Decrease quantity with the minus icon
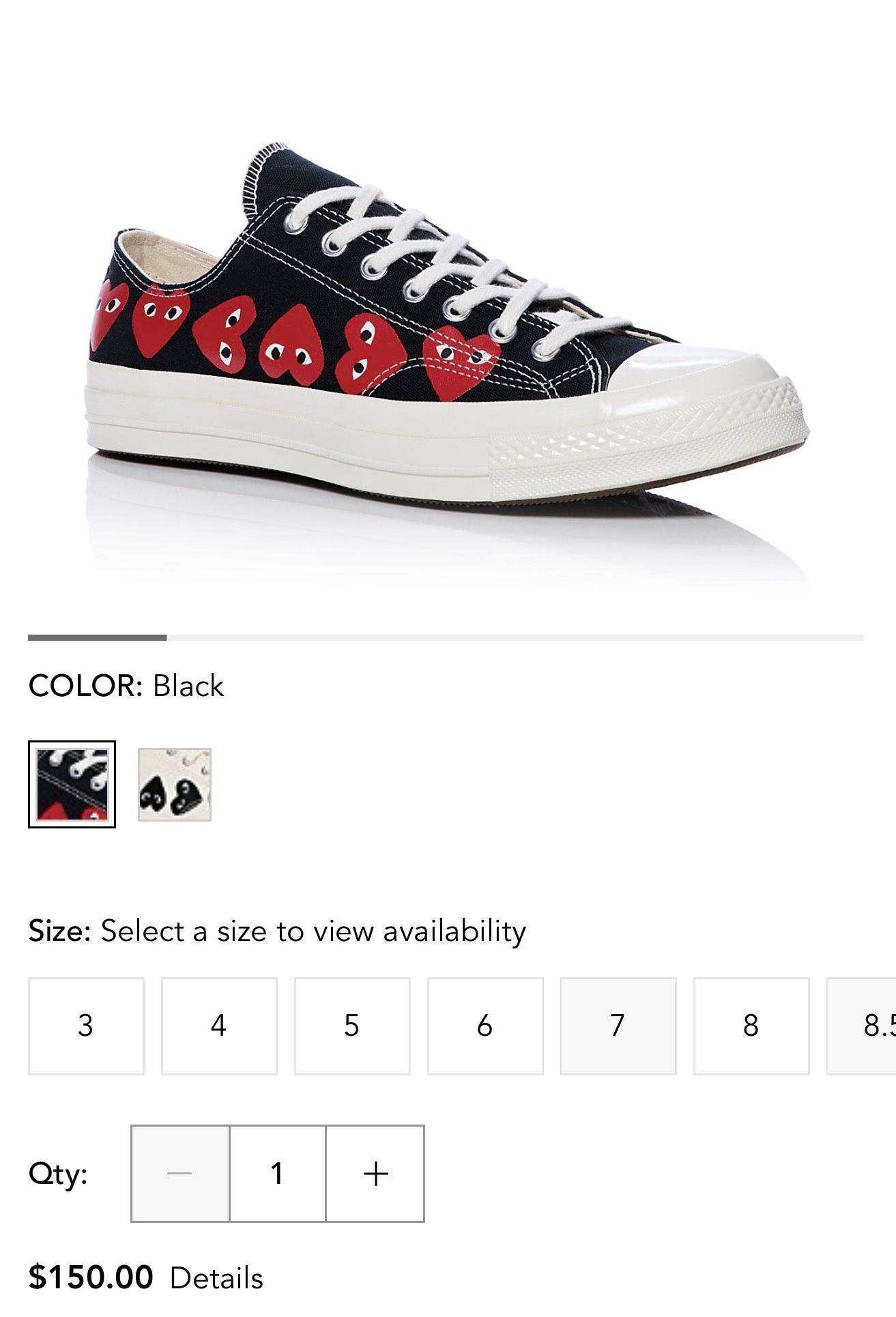Viewport: 896px width, 1317px height. click(180, 1174)
